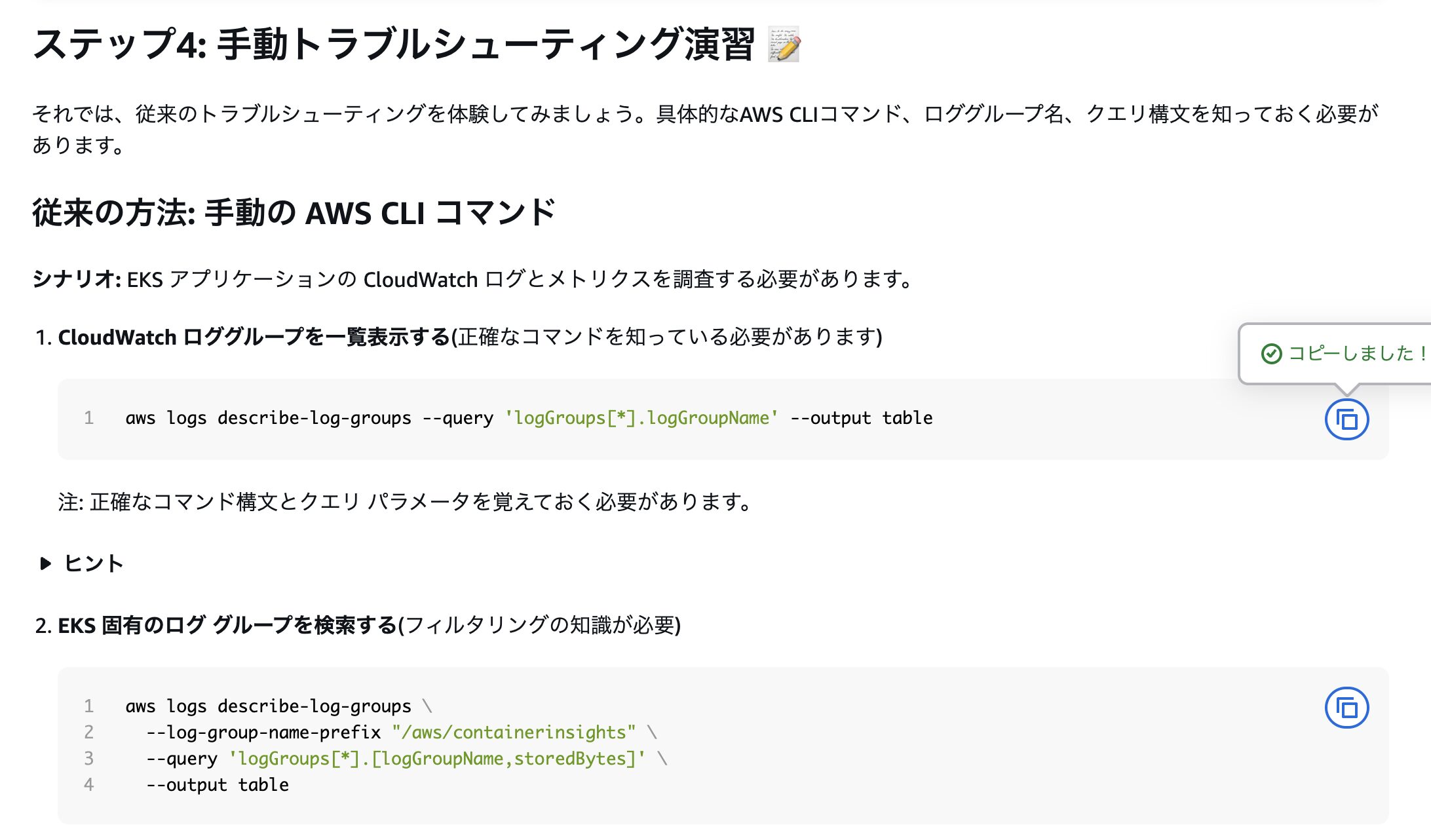Click the EKS 固有のログ グループを検索する step title
The height and width of the screenshot is (840, 1431).
[227, 625]
